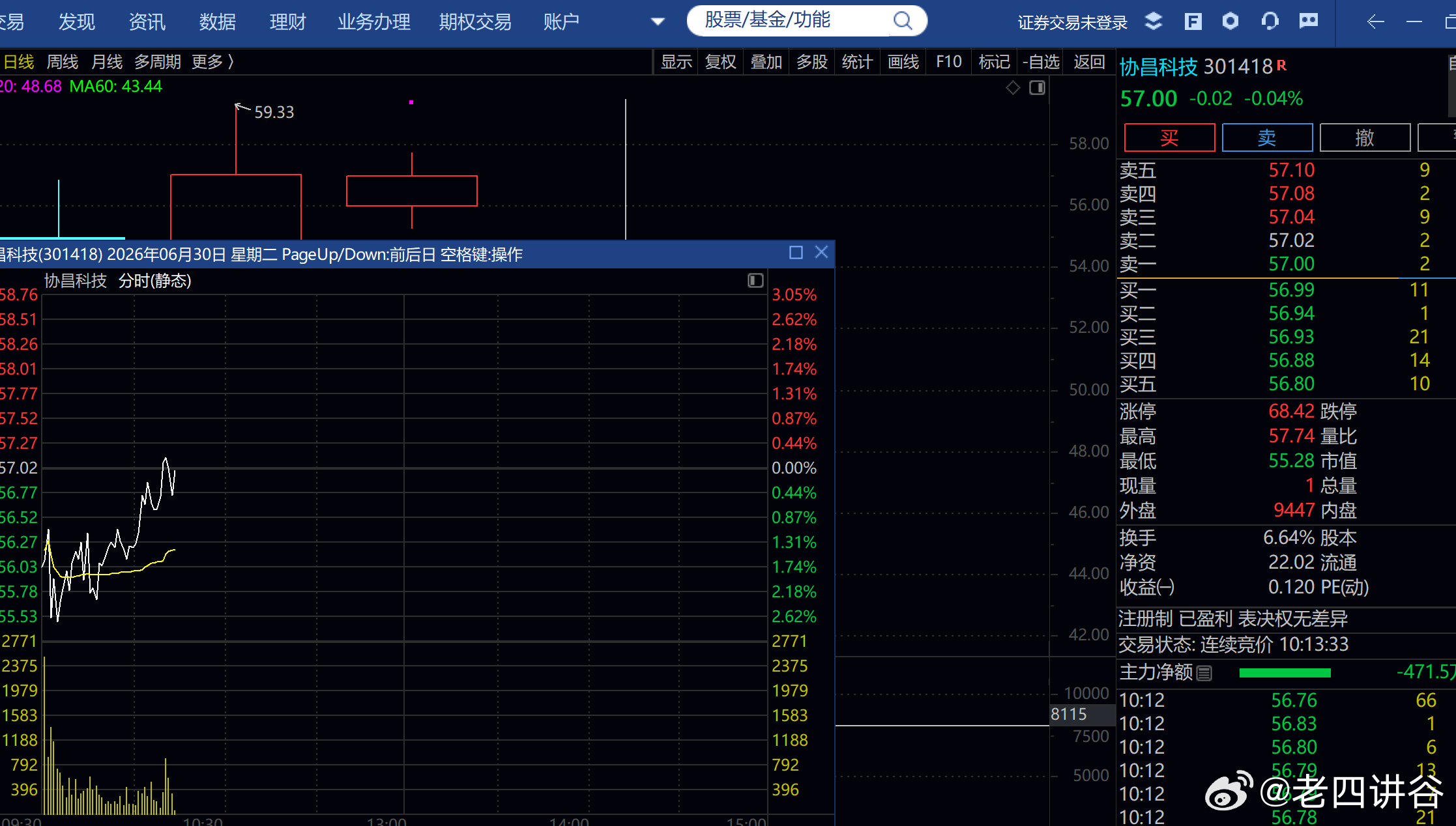Click 证券交易未登录 login link
1456x826 pixels.
click(1073, 23)
